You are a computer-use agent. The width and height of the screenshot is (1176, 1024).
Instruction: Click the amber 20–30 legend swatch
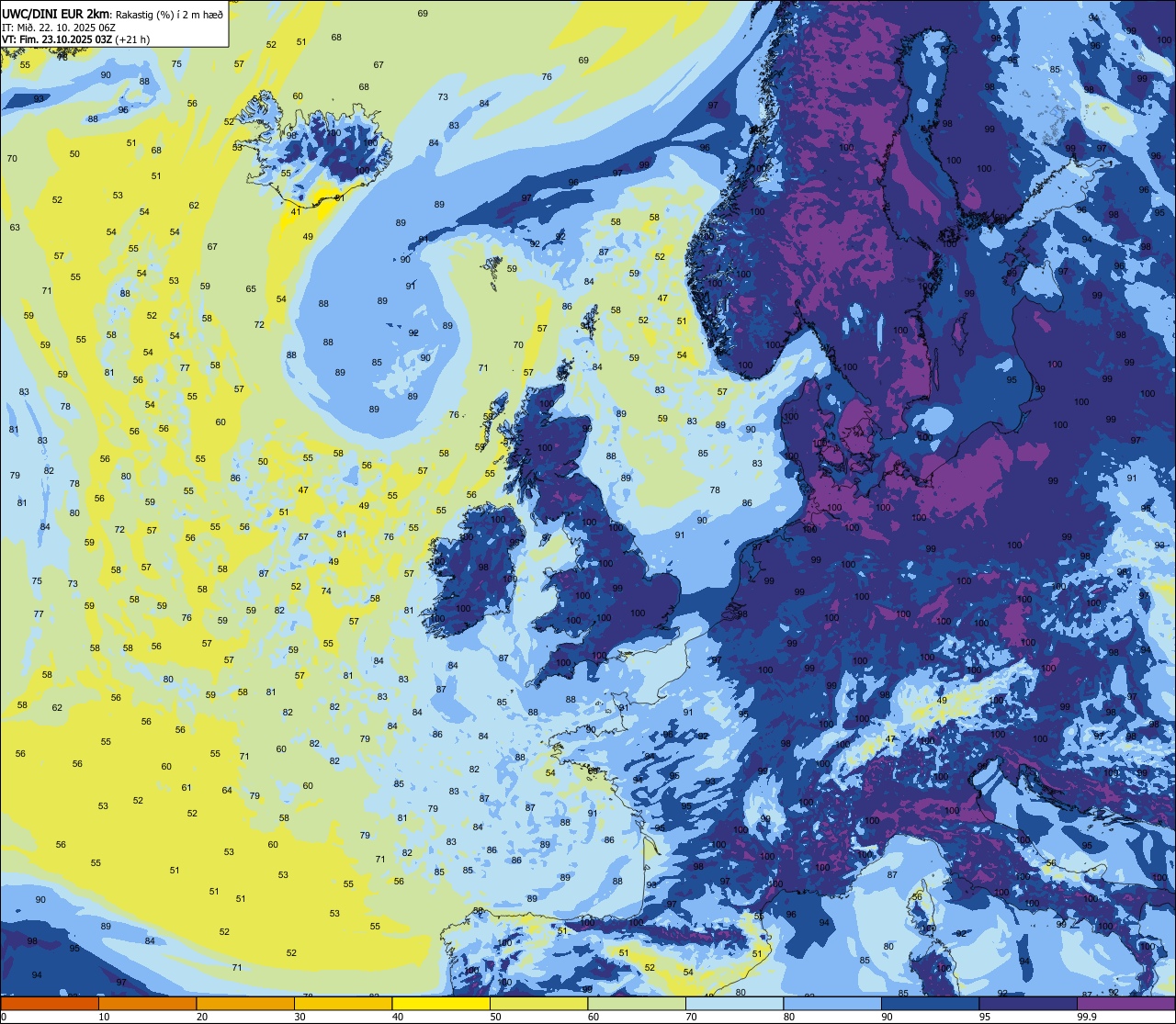[x=245, y=1004]
